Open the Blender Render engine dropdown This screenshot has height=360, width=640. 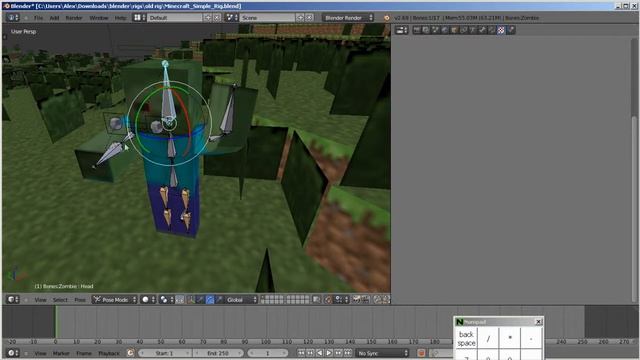click(348, 18)
